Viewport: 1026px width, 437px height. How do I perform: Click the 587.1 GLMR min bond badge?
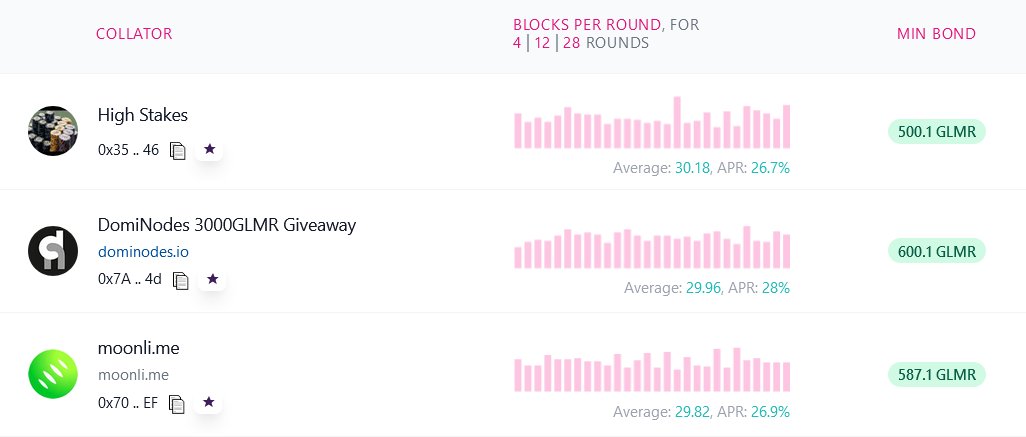coord(936,375)
